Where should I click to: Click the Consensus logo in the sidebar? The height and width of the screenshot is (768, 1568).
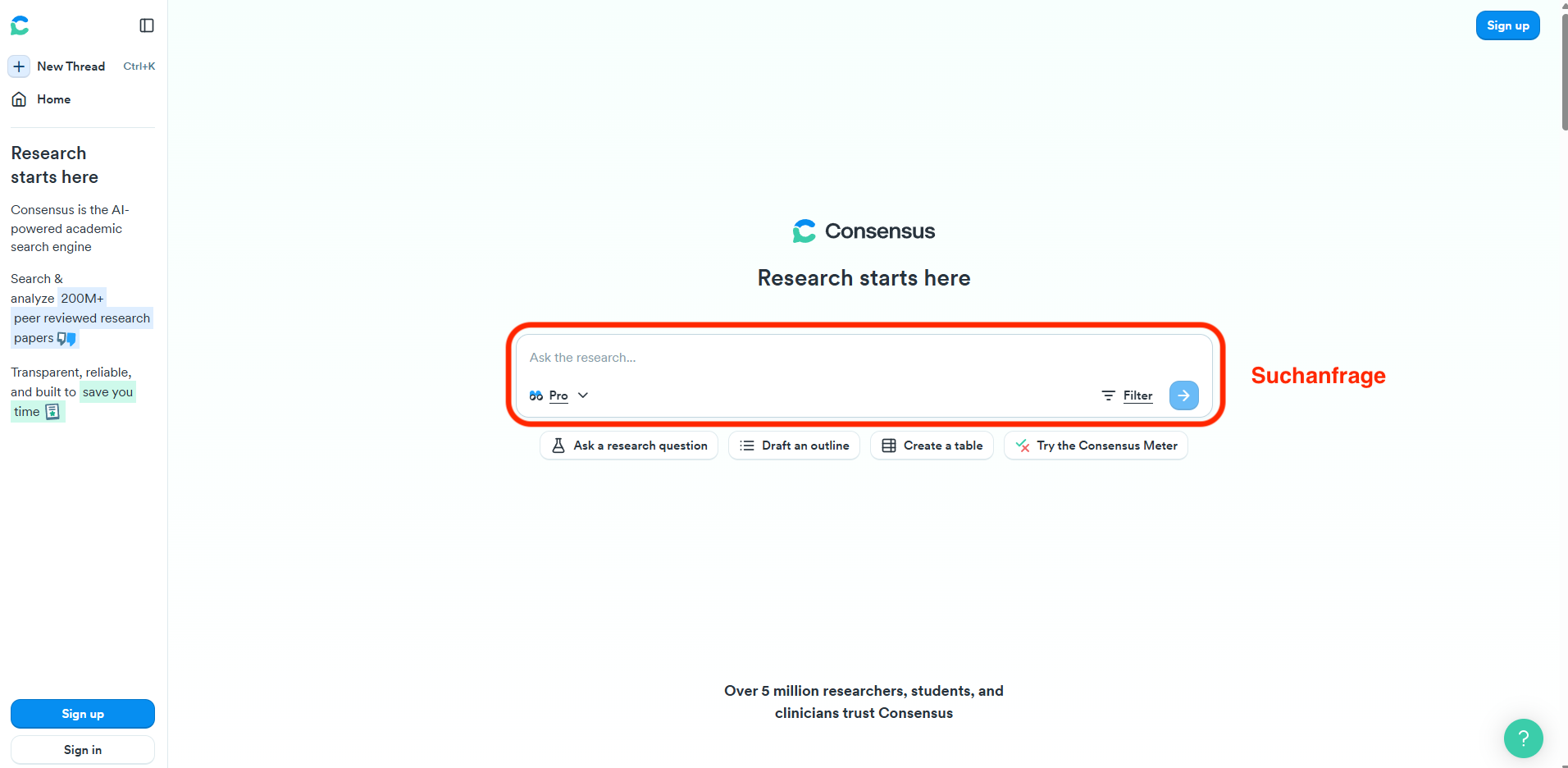coord(19,25)
